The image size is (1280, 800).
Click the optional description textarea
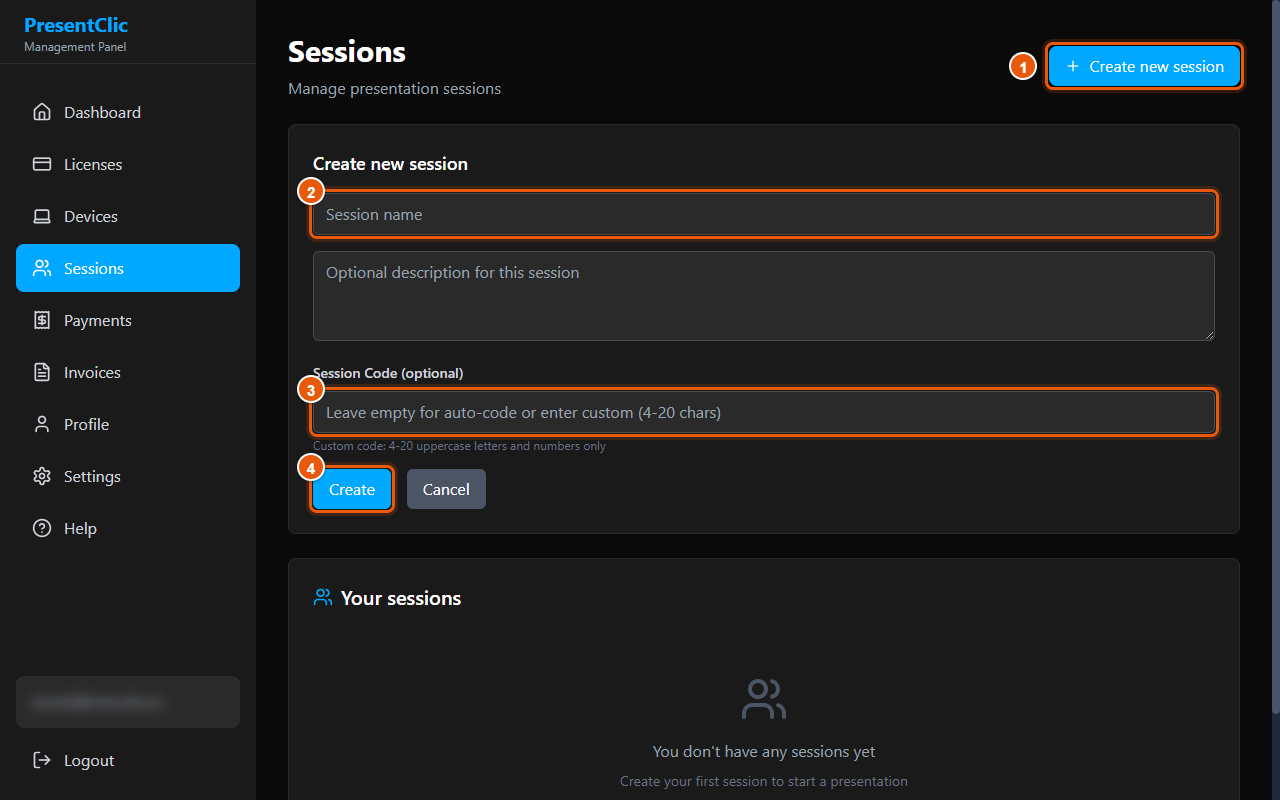(764, 296)
